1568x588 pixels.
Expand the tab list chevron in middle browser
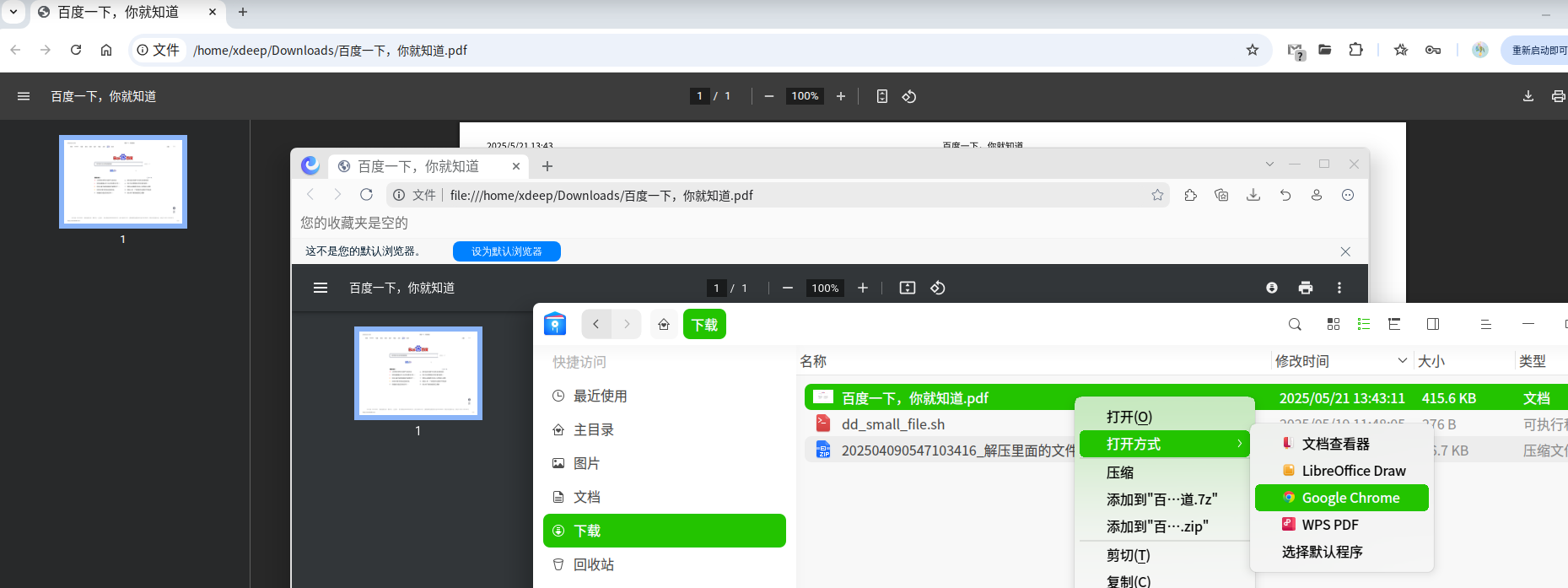(x=1269, y=164)
